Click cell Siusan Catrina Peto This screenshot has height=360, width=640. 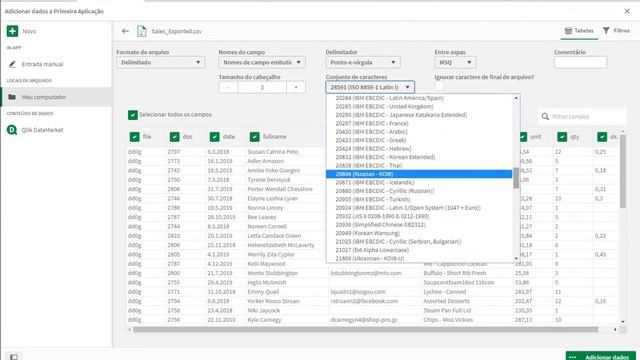(x=273, y=152)
